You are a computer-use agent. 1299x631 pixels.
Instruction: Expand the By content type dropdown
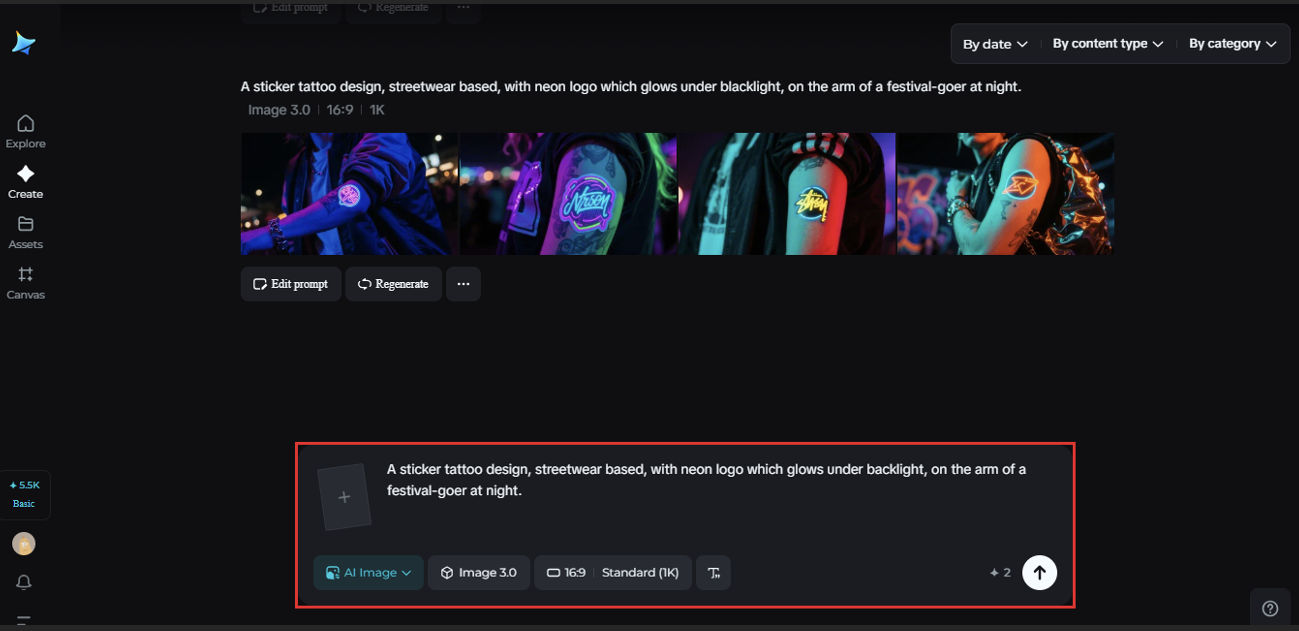[x=1107, y=44]
